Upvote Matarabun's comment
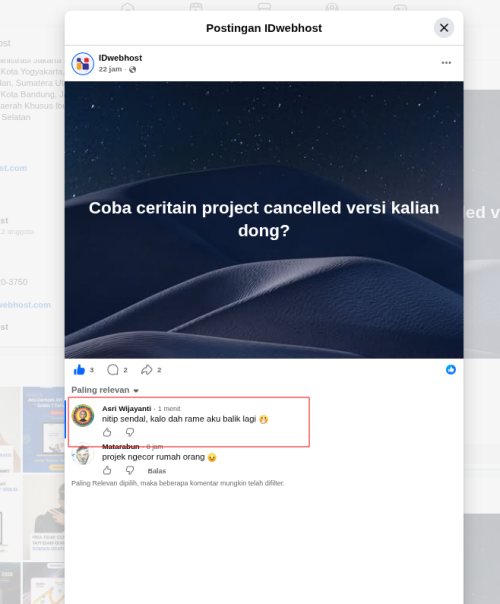Viewport: 500px width, 604px height. coord(107,470)
